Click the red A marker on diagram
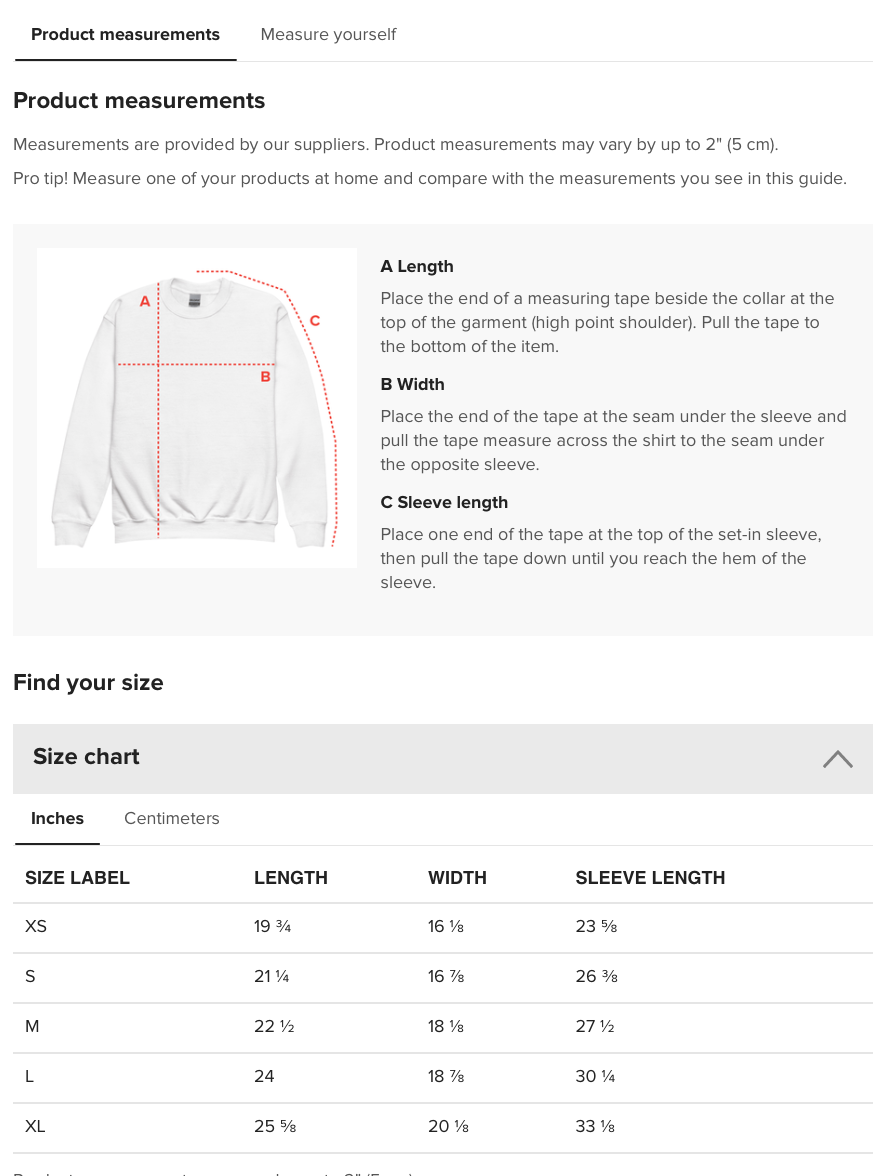888x1176 pixels. click(145, 301)
